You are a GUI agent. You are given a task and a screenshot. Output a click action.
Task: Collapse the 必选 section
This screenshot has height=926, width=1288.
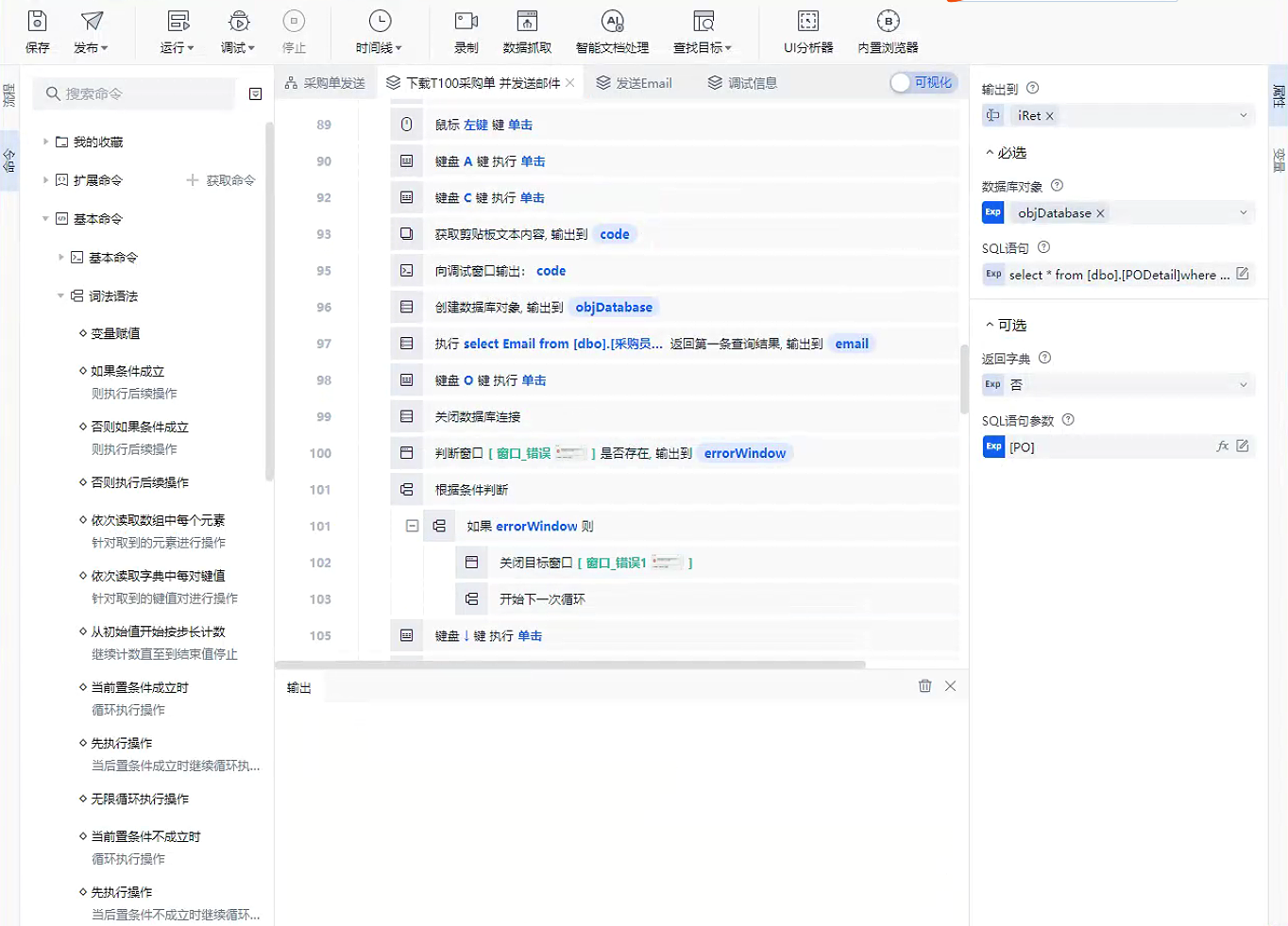pyautogui.click(x=990, y=152)
